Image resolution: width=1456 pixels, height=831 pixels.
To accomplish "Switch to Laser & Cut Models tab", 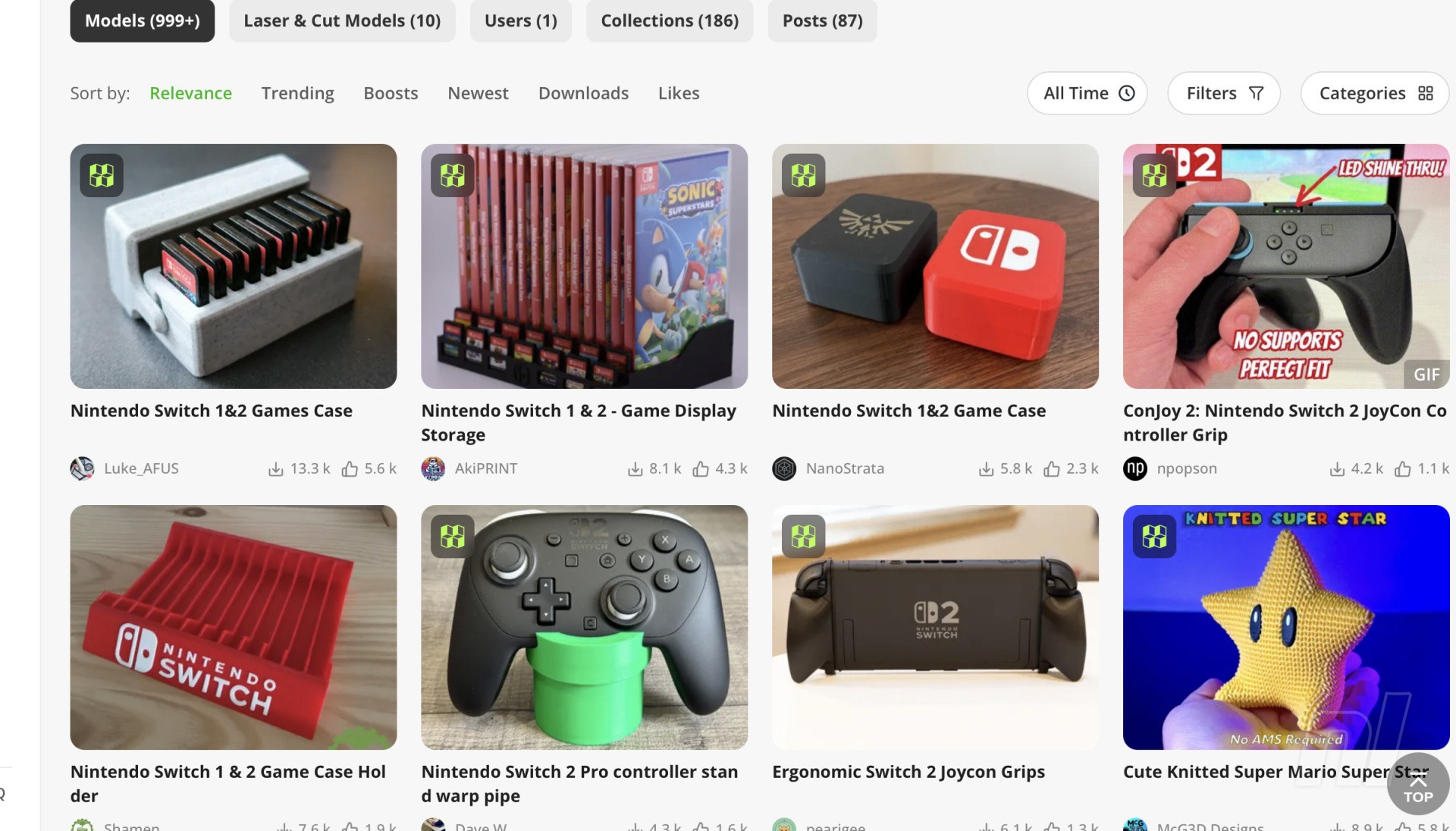I will [342, 20].
